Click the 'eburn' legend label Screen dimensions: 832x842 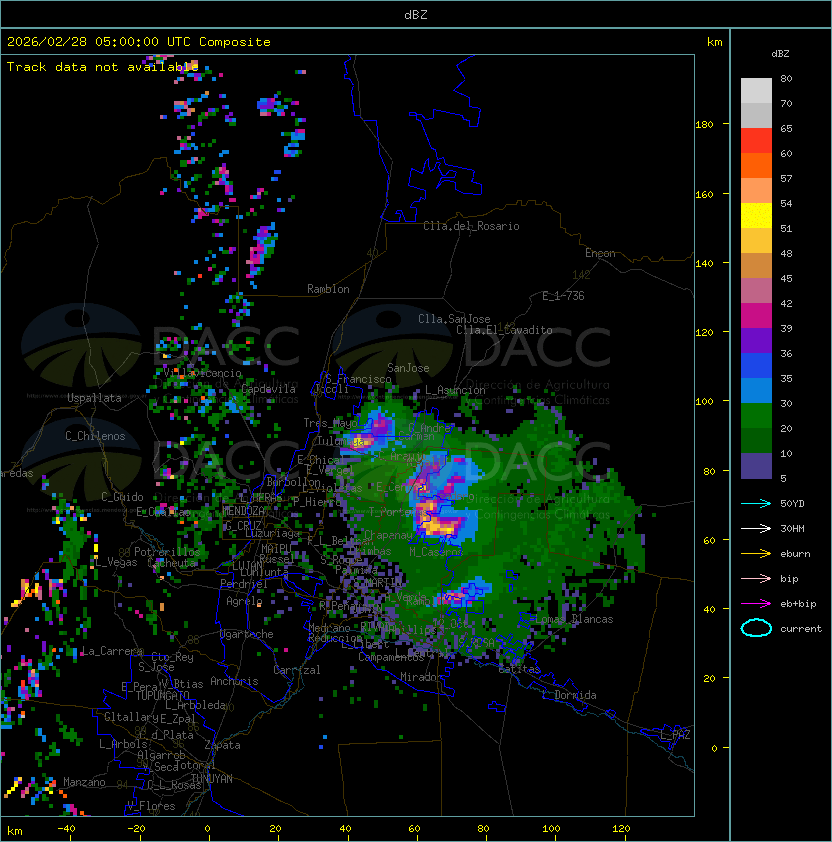coord(795,554)
